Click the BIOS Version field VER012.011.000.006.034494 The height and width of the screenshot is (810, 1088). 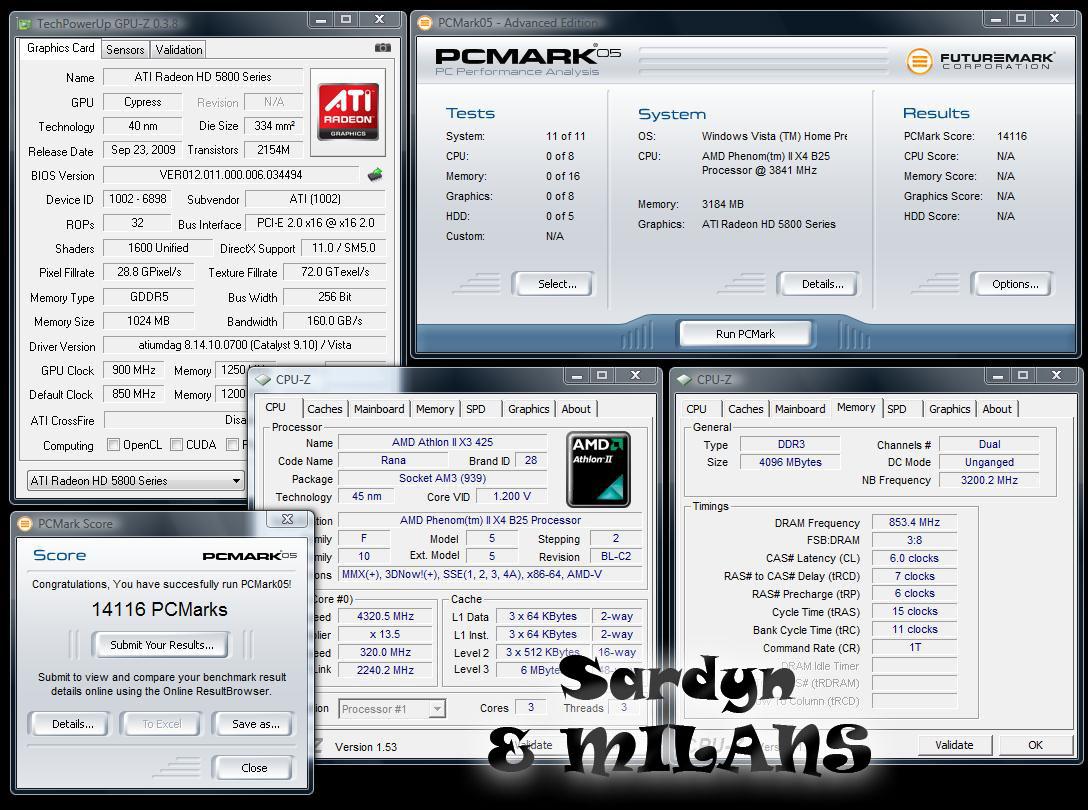(x=230, y=175)
